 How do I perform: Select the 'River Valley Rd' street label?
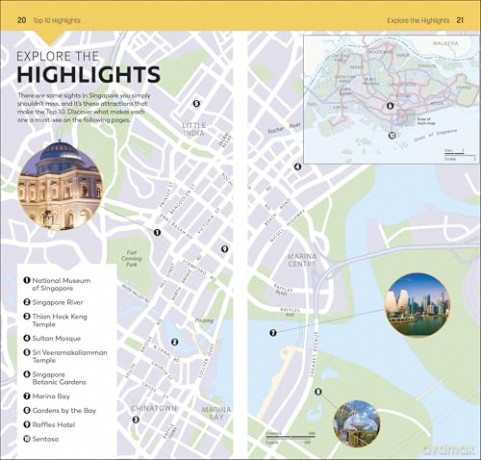tap(136, 293)
